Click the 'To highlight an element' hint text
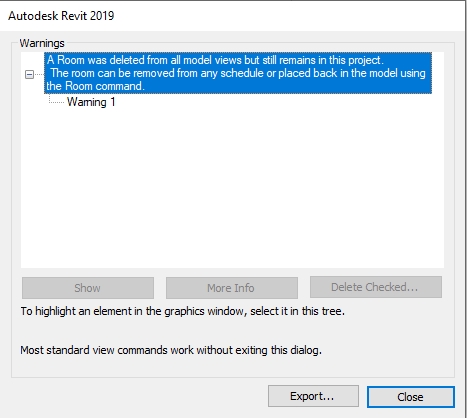This screenshot has width=467, height=418. point(182,311)
